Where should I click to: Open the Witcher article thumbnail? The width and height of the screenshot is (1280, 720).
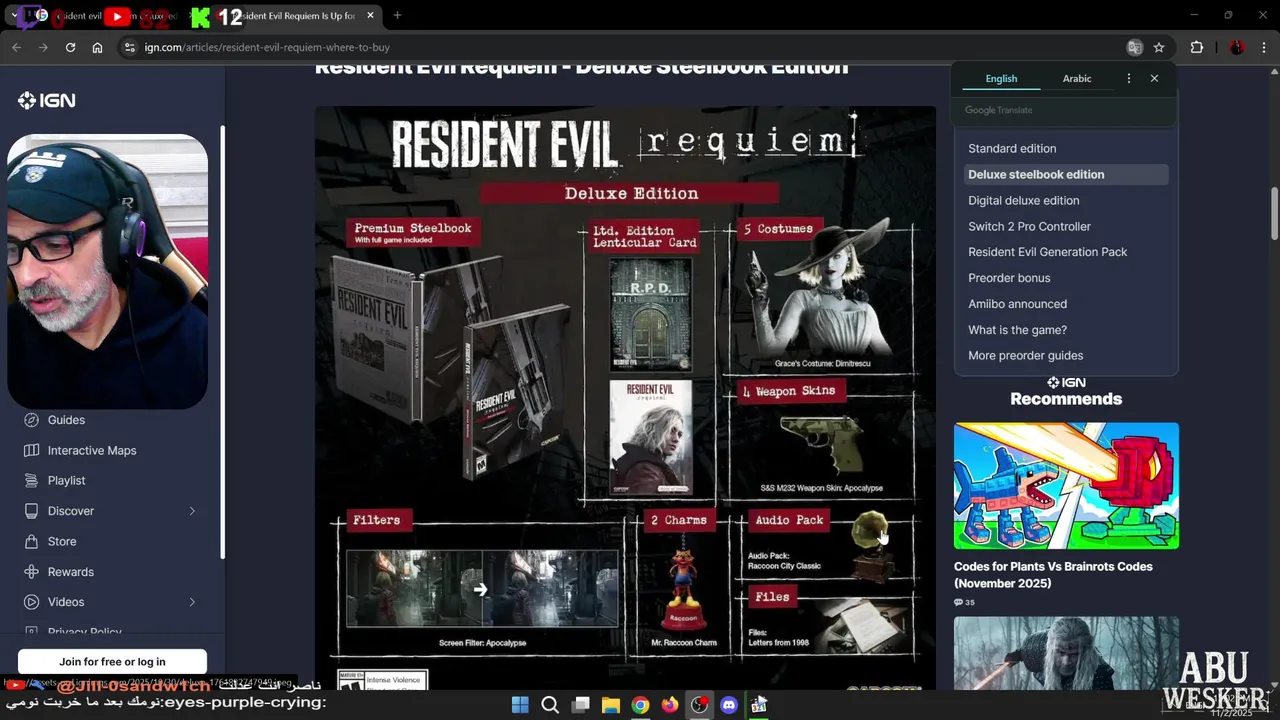point(1066,653)
